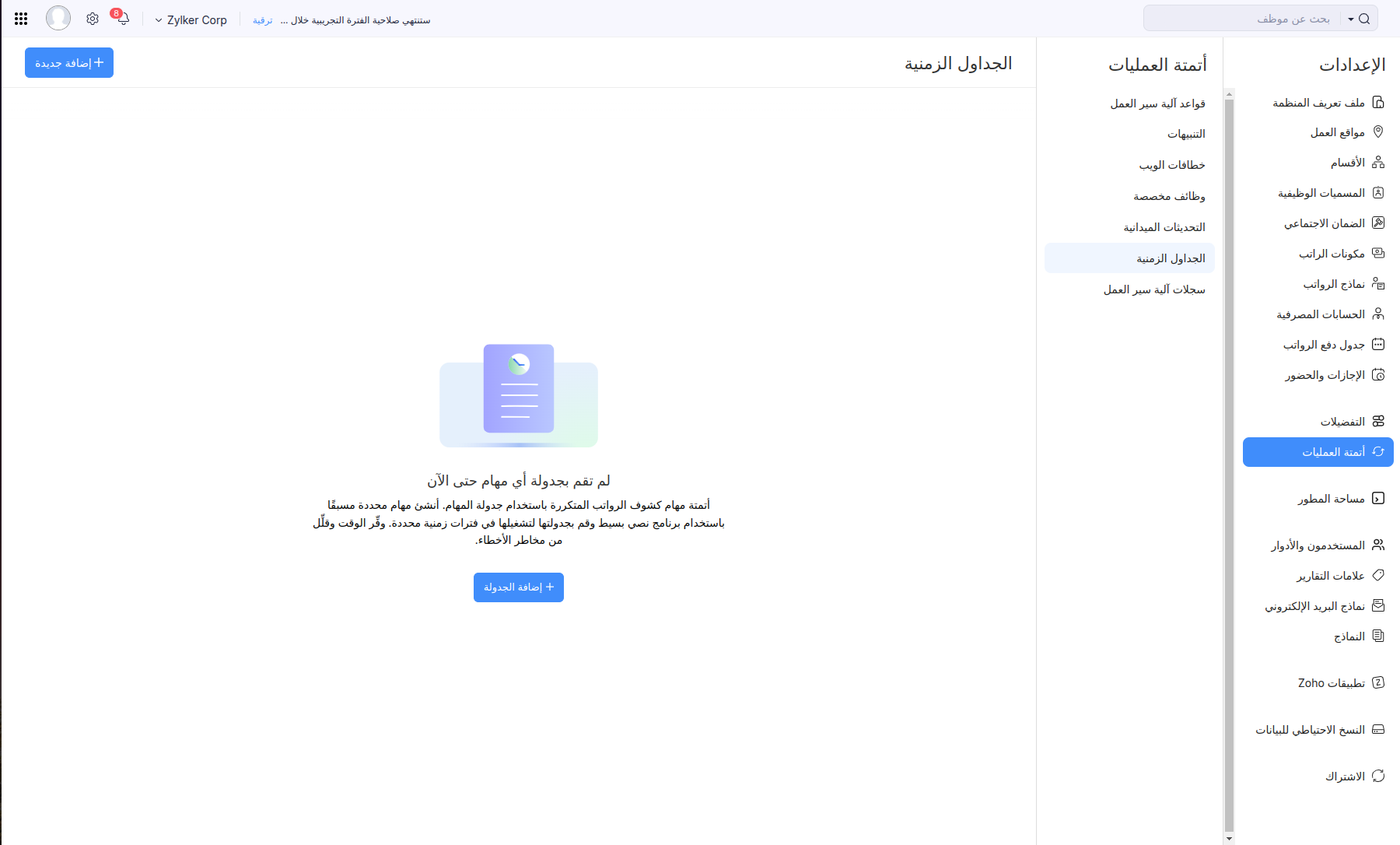This screenshot has width=1400, height=845.
Task: Click the upgrade (ترقية) link
Action: point(262,20)
